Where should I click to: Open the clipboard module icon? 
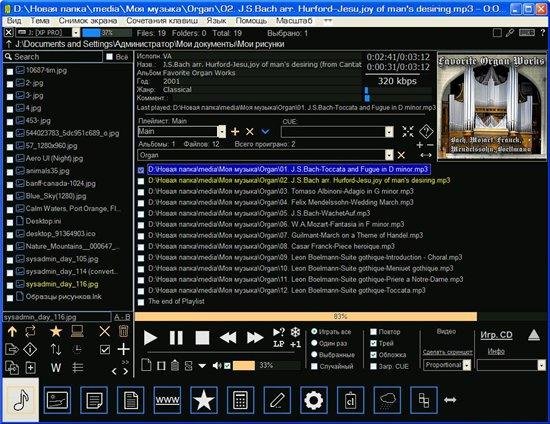click(350, 400)
